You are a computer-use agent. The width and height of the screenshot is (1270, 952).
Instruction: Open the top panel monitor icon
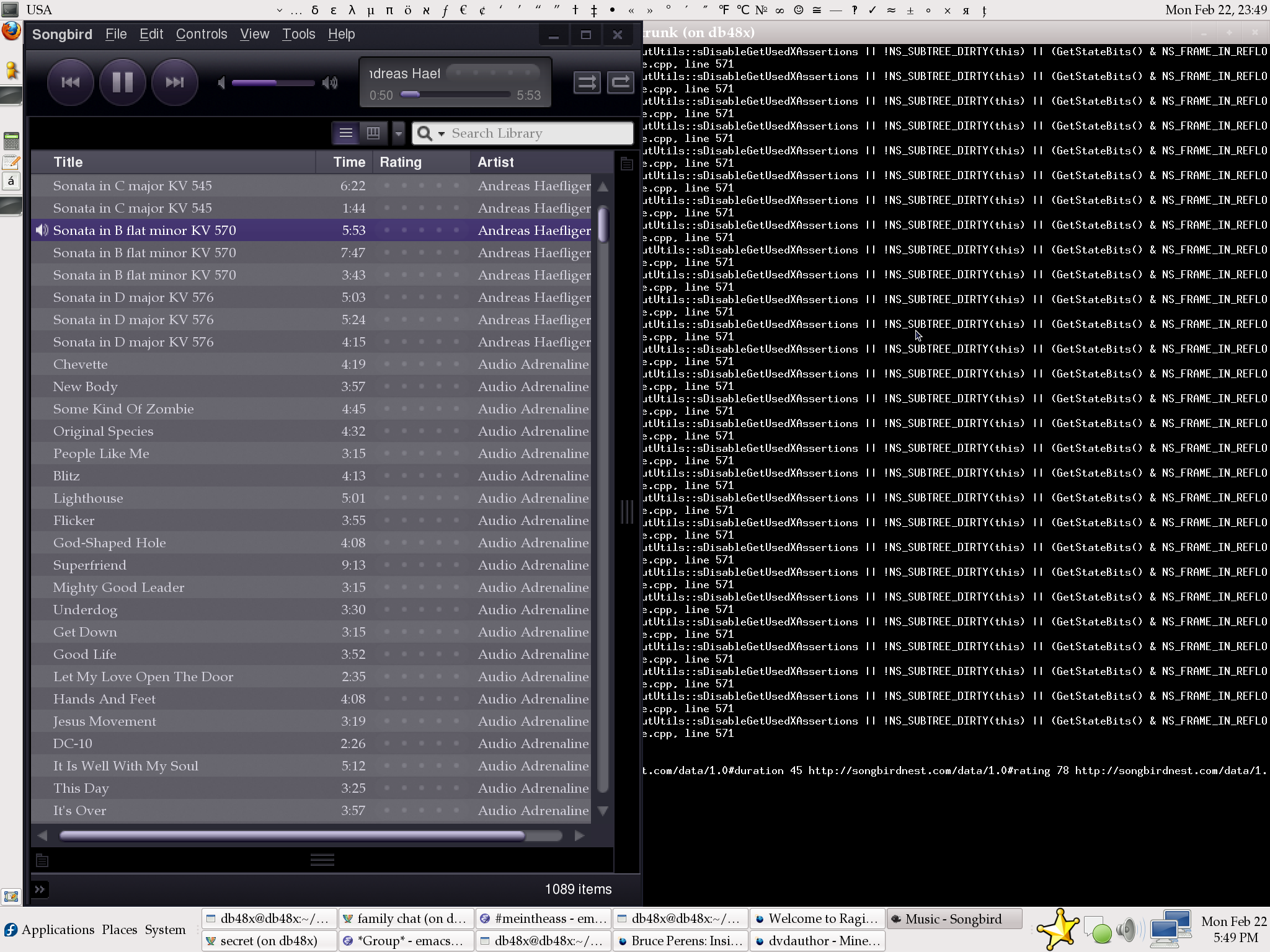(x=10, y=9)
